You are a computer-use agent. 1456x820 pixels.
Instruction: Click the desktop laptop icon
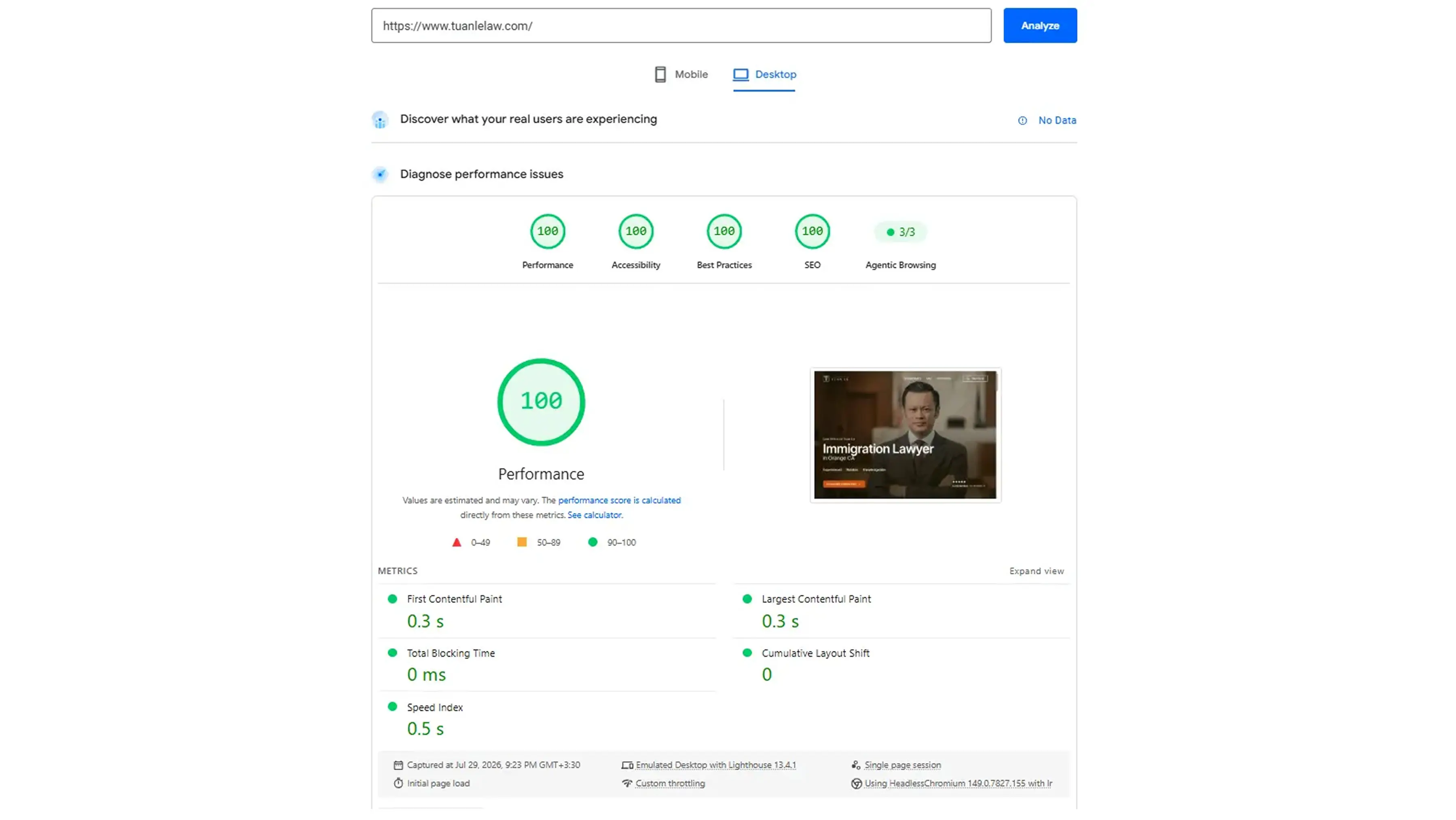point(741,74)
